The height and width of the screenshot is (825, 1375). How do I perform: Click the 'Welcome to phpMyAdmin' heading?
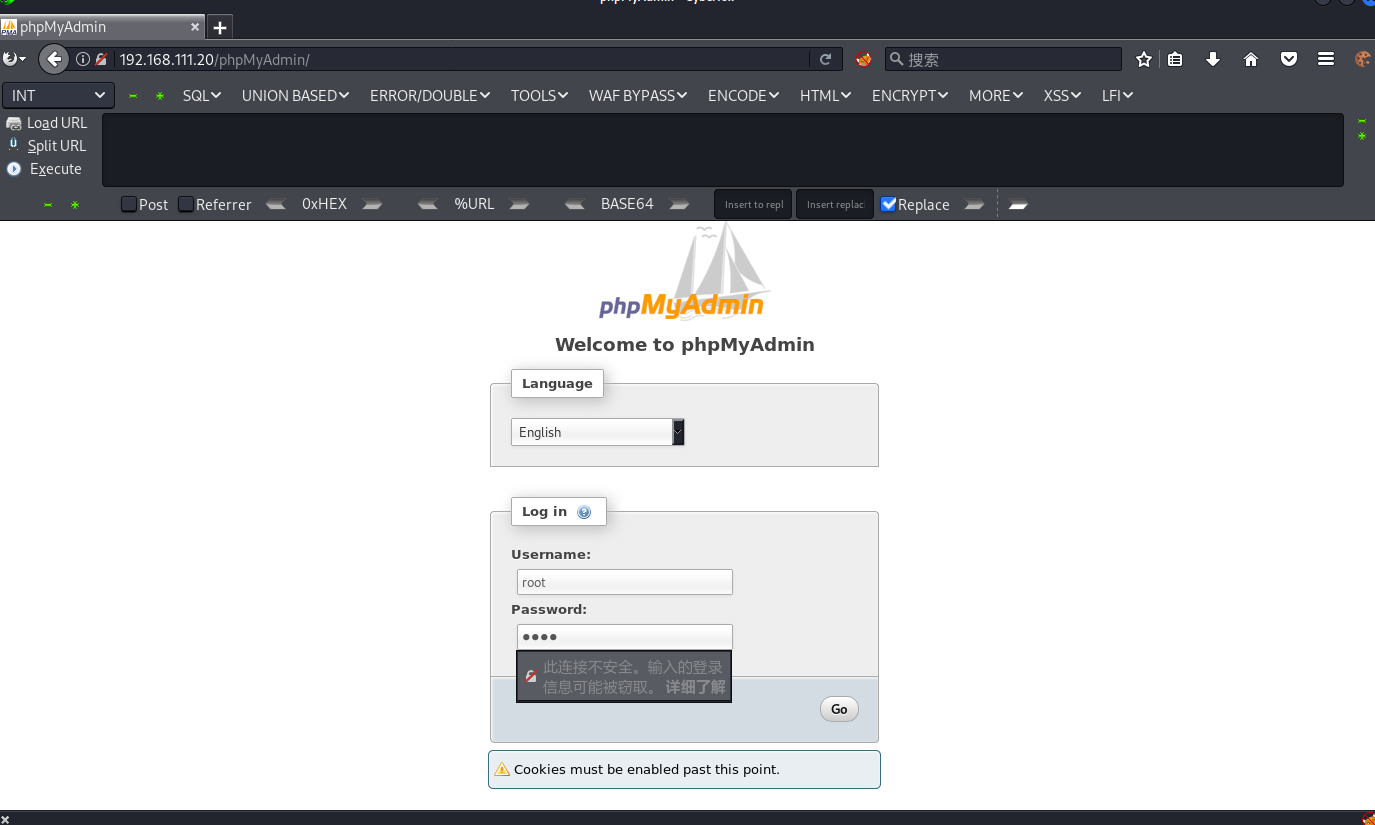[685, 345]
